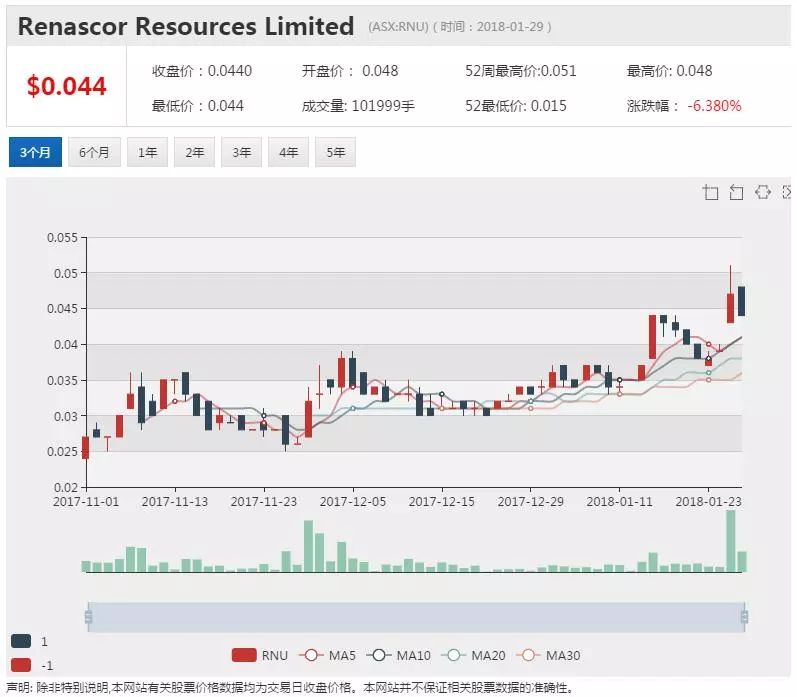The width and height of the screenshot is (797, 697).
Task: Click the 2017-12-05 axis date label
Action: coord(353,501)
